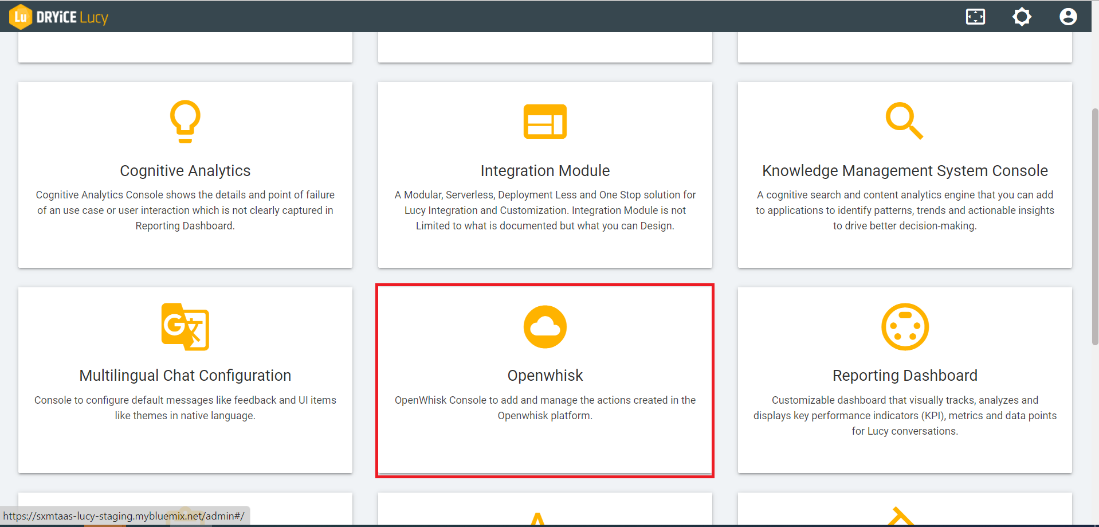Click the Multilingual Chat translate icon
This screenshot has height=527, width=1099.
185,327
